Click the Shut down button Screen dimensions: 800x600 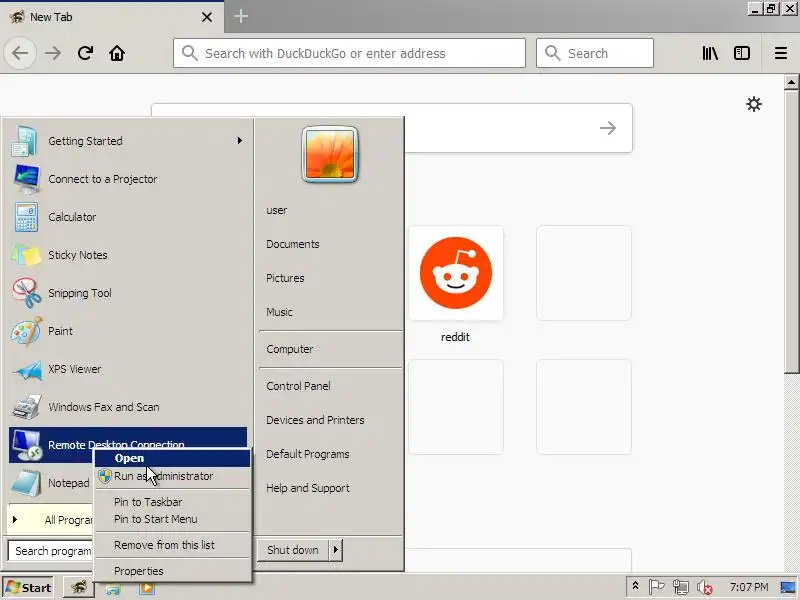tap(293, 550)
